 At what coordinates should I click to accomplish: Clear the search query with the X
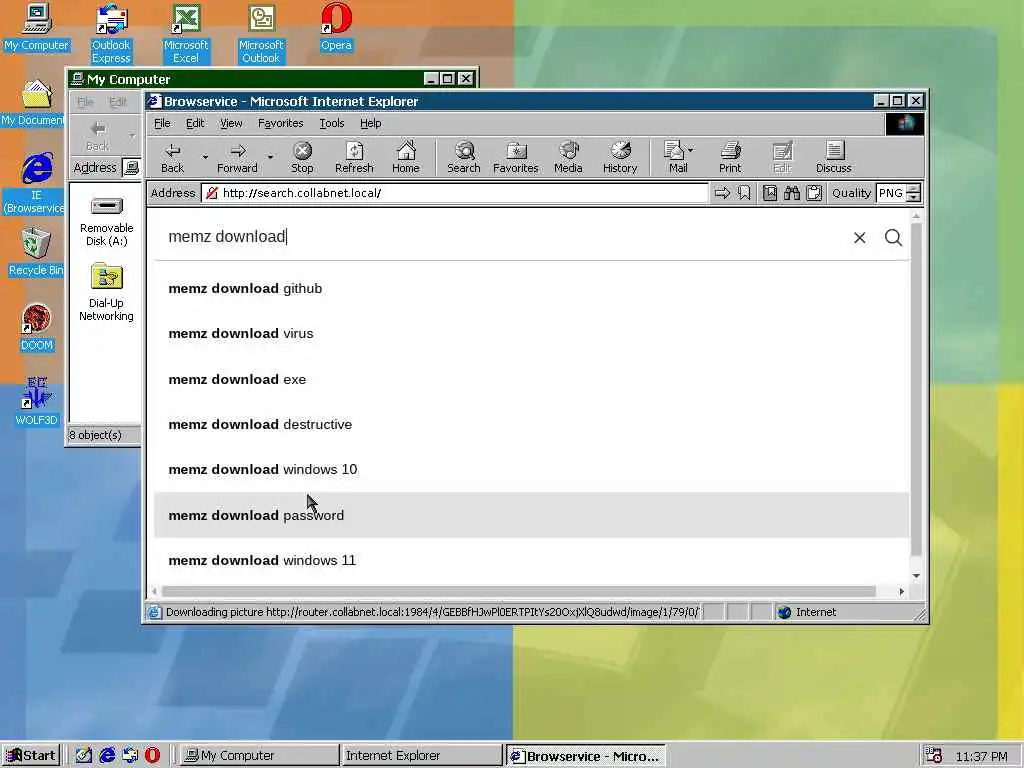(x=859, y=238)
